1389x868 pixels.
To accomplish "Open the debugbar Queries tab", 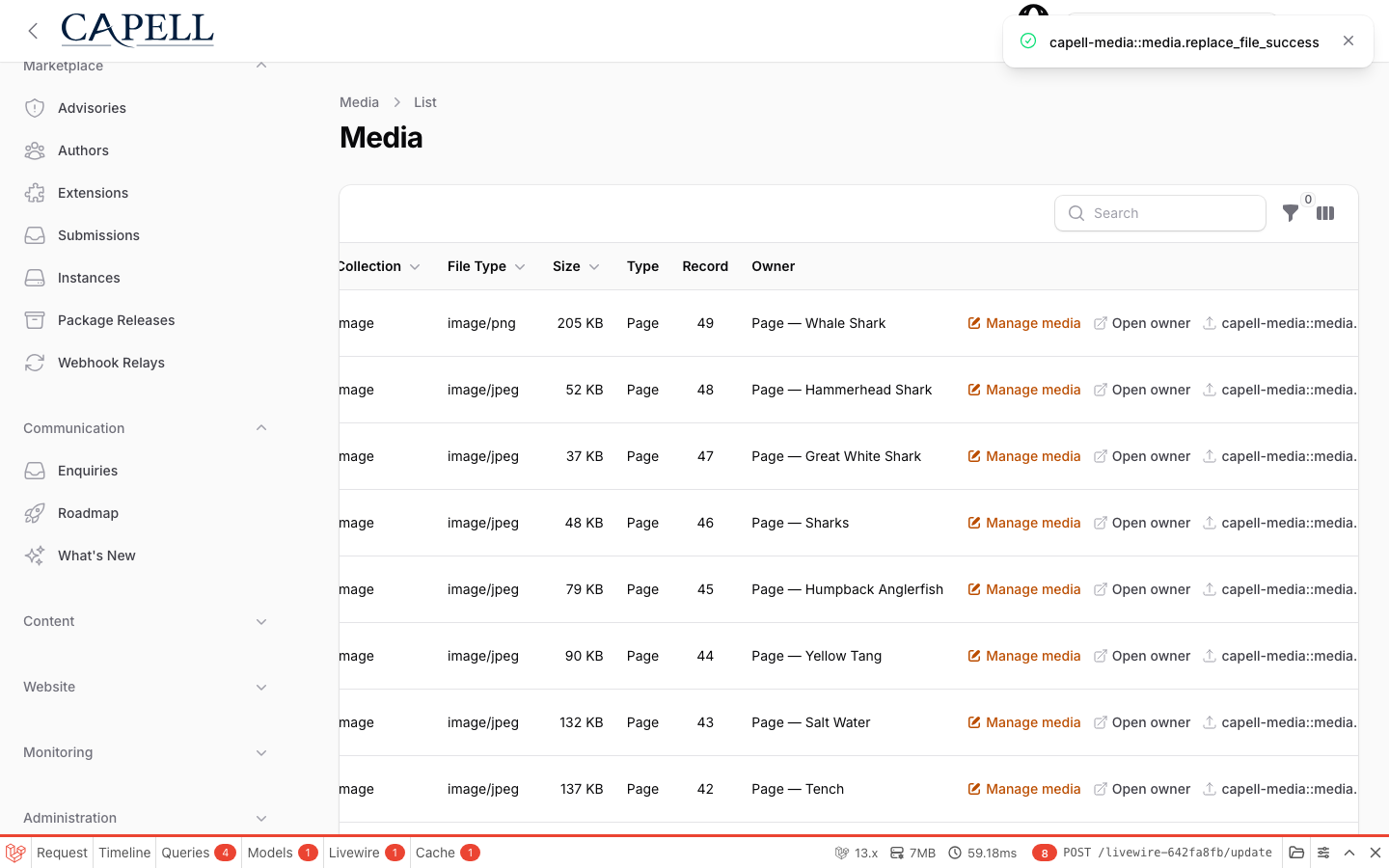I will pyautogui.click(x=199, y=853).
